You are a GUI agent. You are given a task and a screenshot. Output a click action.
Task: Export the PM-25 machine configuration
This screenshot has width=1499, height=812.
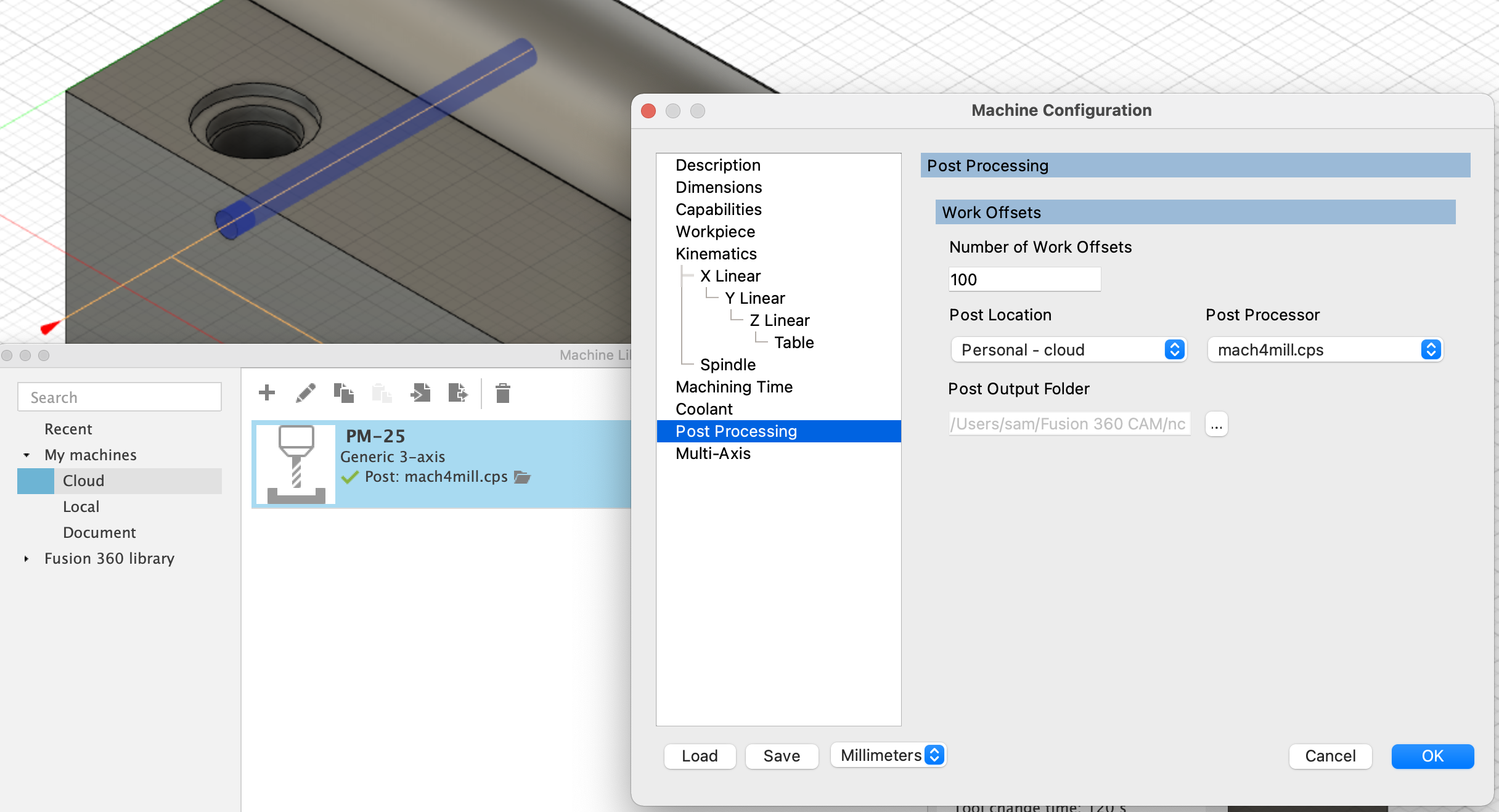coord(458,393)
